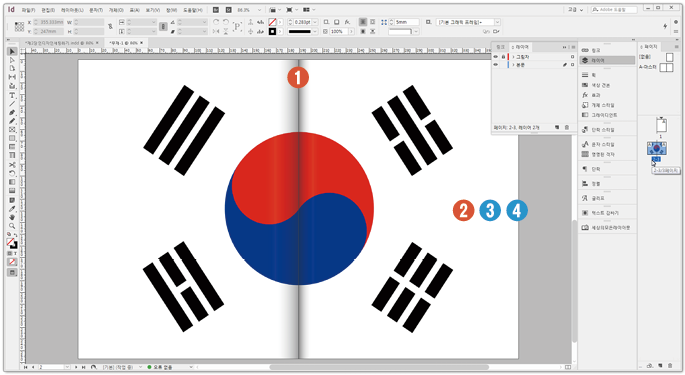Pick the Pencil tool
This screenshot has width=685, height=375.
(x=12, y=121)
